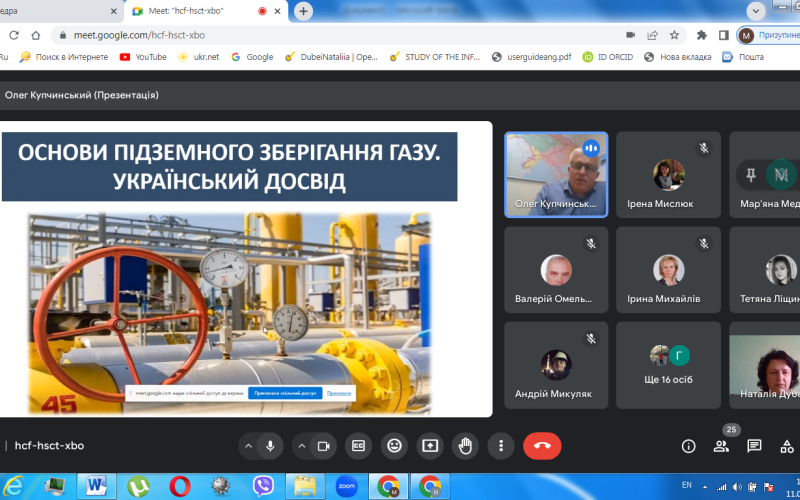Click the EN language indicator in tray

687,485
